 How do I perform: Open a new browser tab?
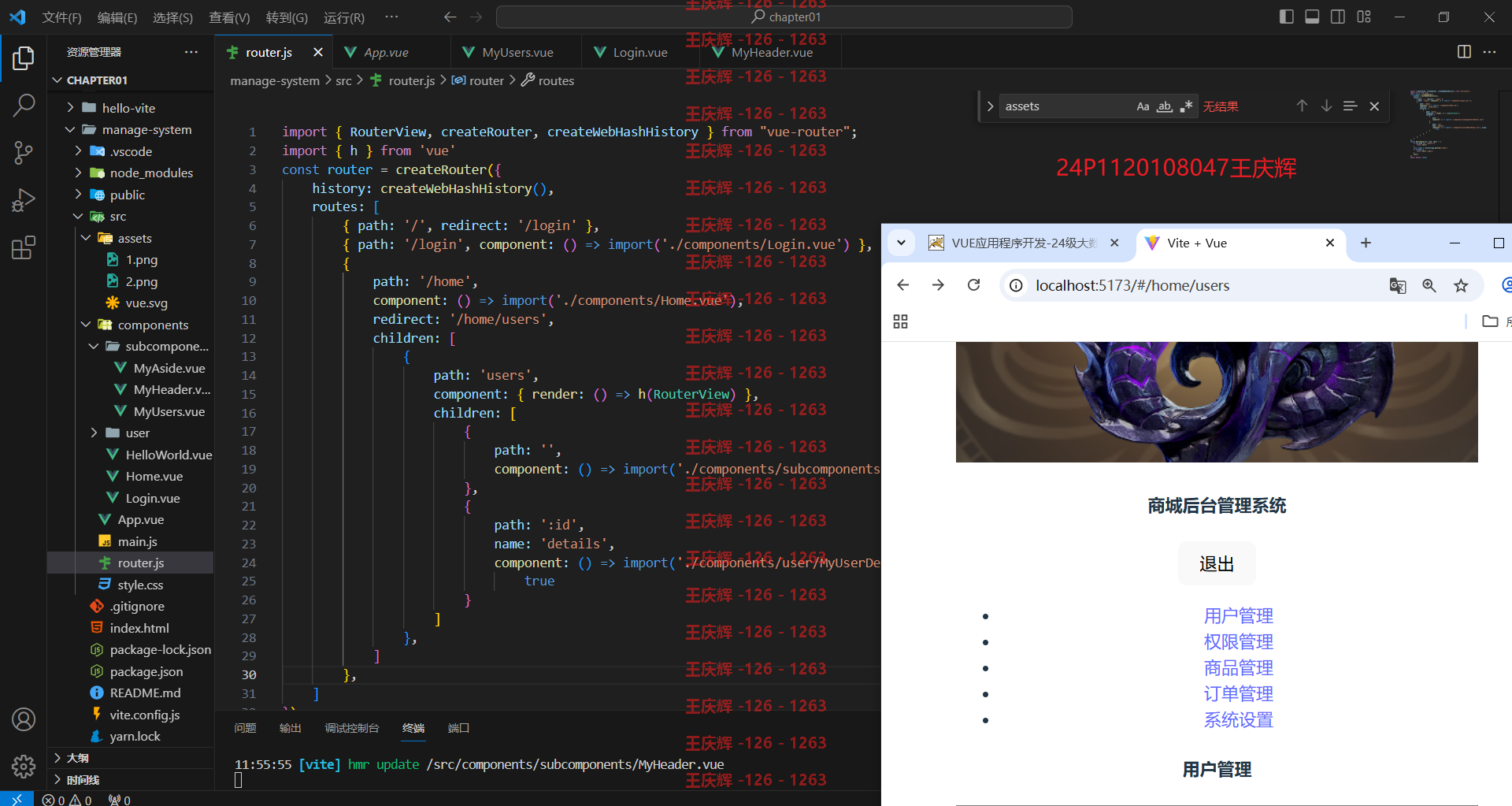point(1366,243)
